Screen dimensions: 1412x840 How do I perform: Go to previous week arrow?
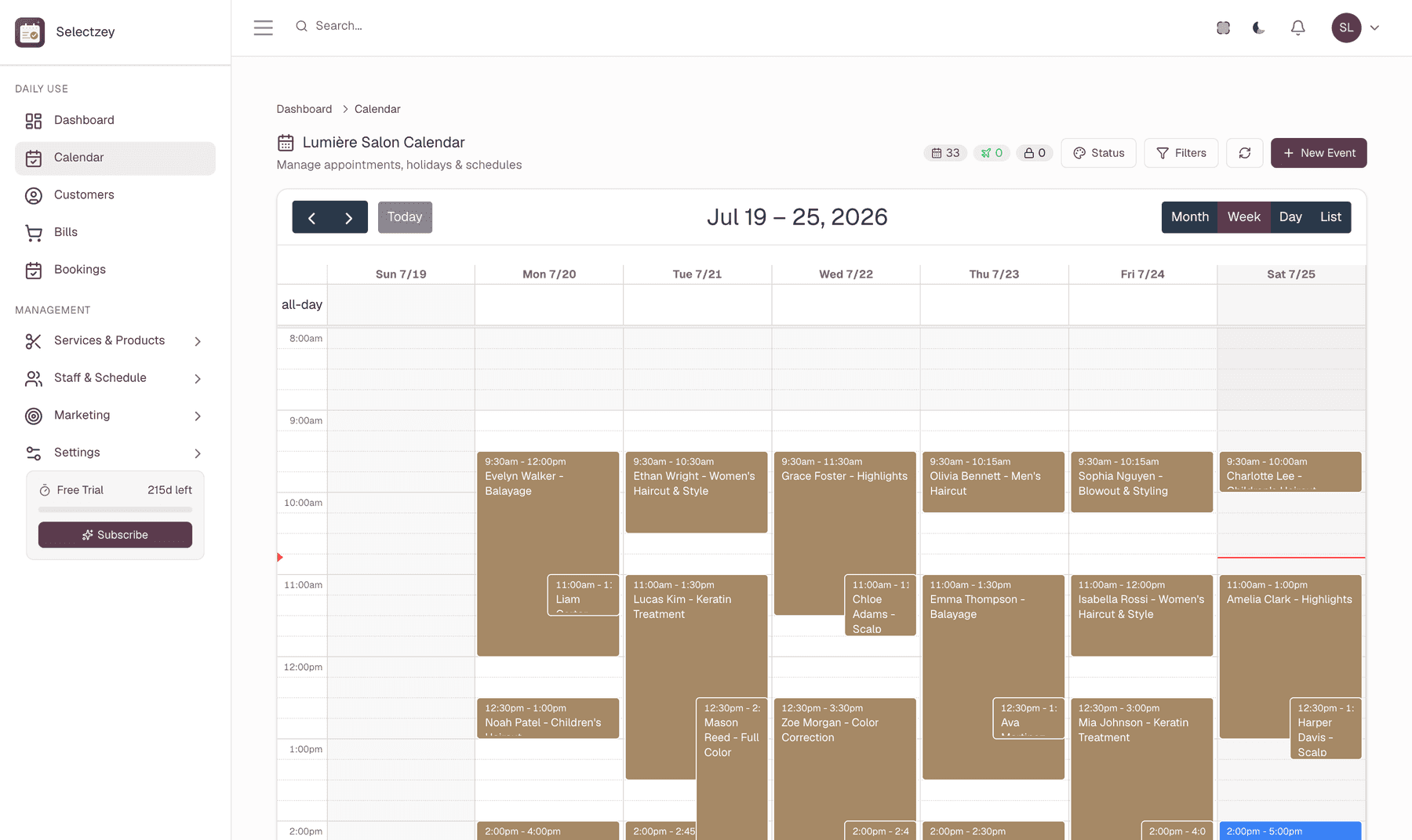coord(311,217)
